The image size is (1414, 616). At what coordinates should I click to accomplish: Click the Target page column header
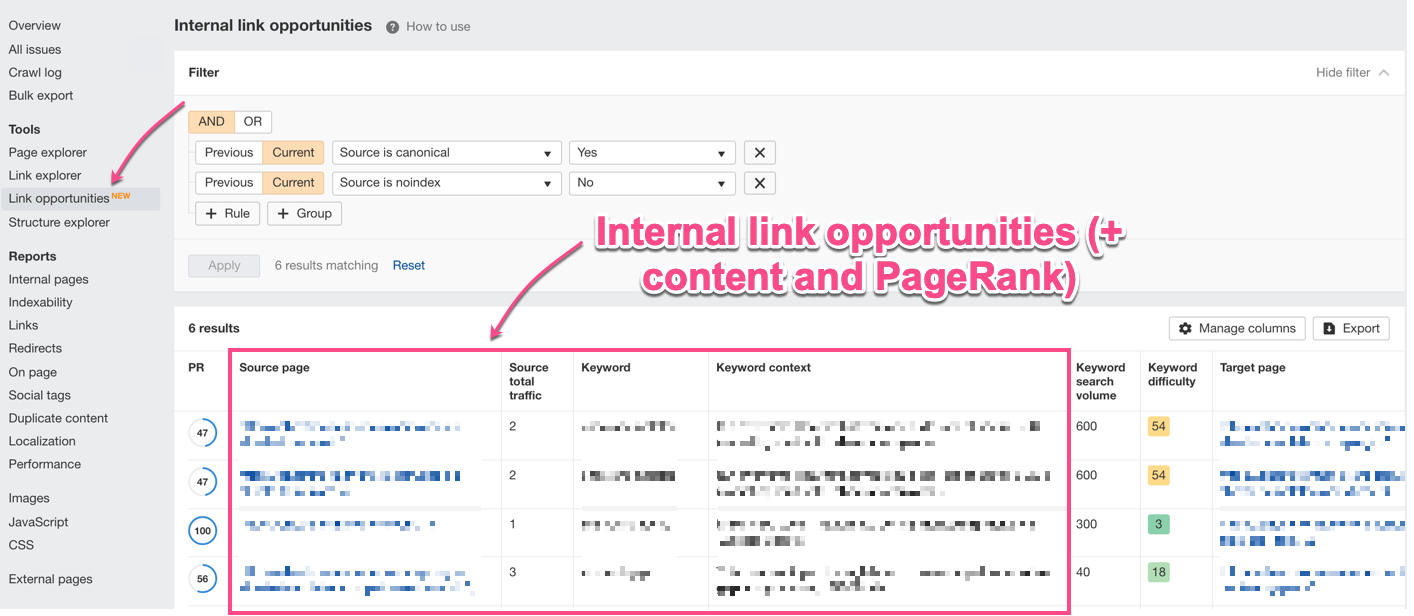(x=1253, y=368)
